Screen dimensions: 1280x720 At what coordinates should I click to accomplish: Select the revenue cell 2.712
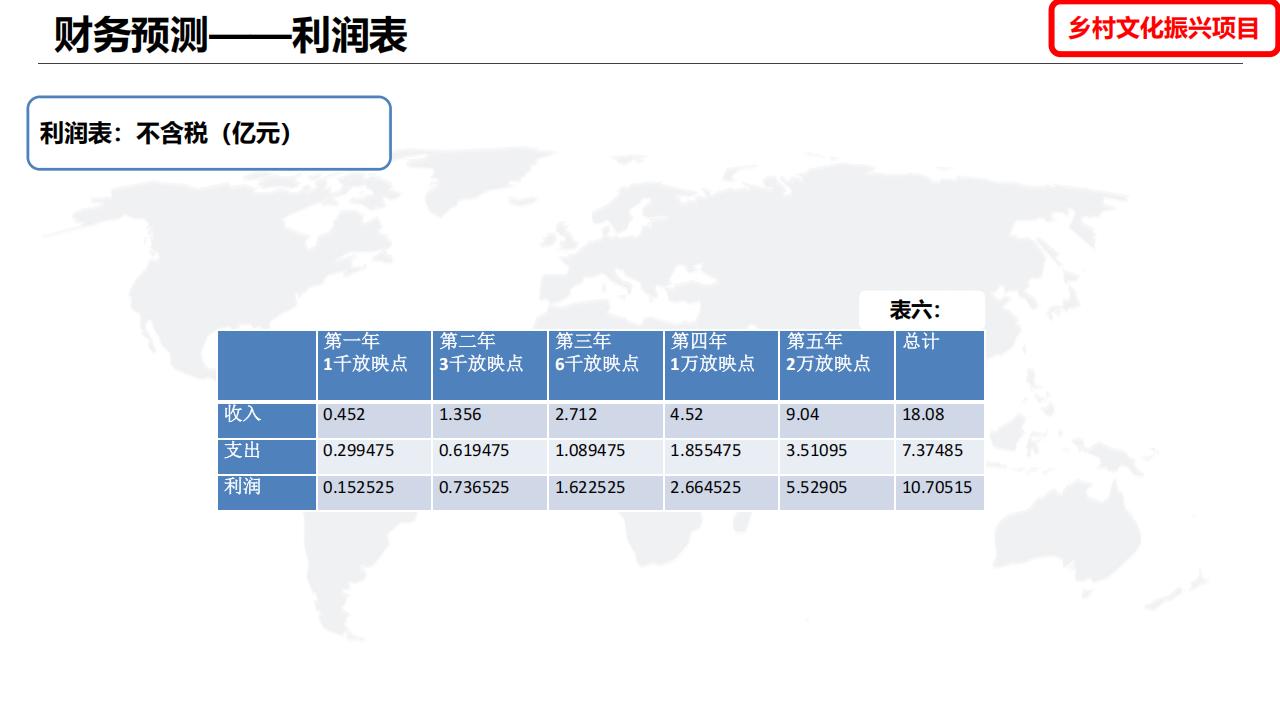point(606,420)
